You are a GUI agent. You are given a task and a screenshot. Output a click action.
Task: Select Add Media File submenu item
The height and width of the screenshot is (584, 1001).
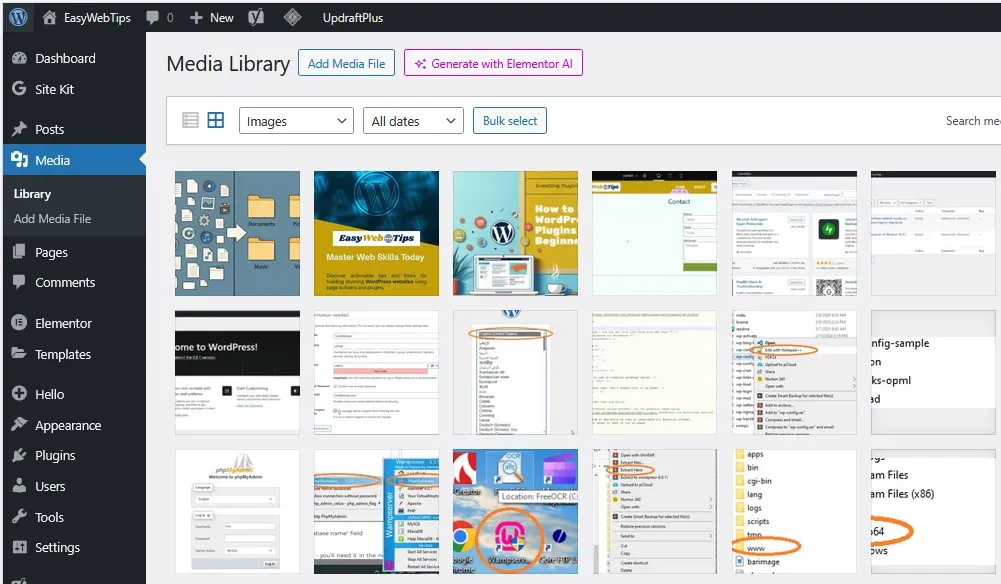52,218
